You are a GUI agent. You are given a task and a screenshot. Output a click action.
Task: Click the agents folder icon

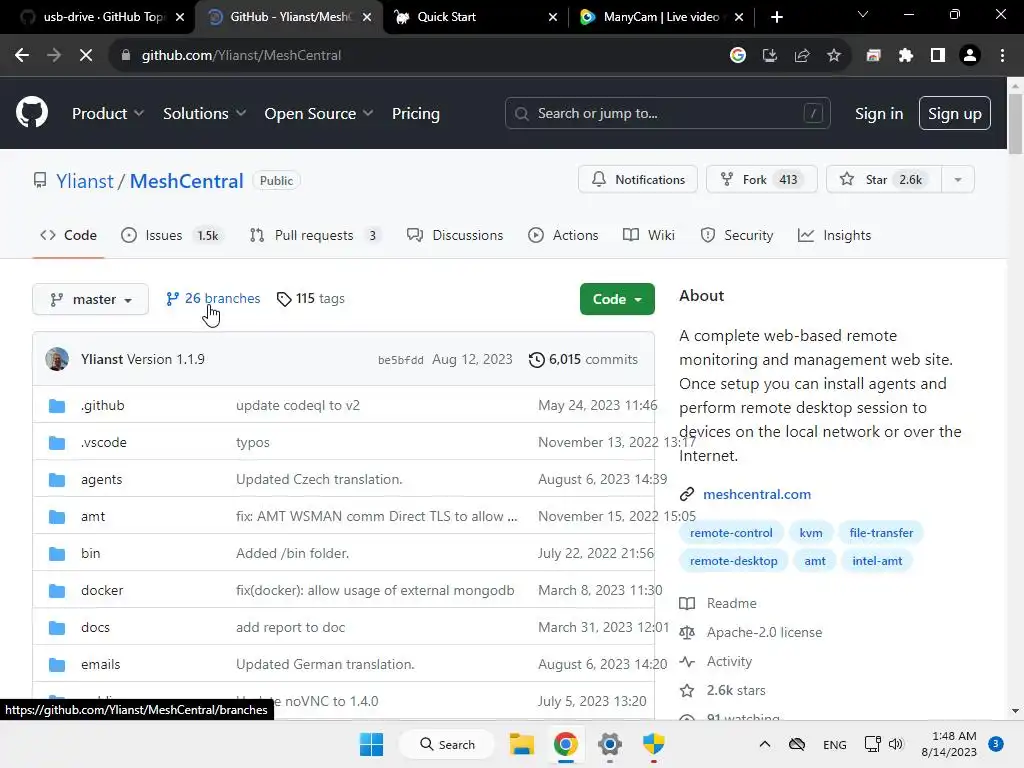point(57,480)
